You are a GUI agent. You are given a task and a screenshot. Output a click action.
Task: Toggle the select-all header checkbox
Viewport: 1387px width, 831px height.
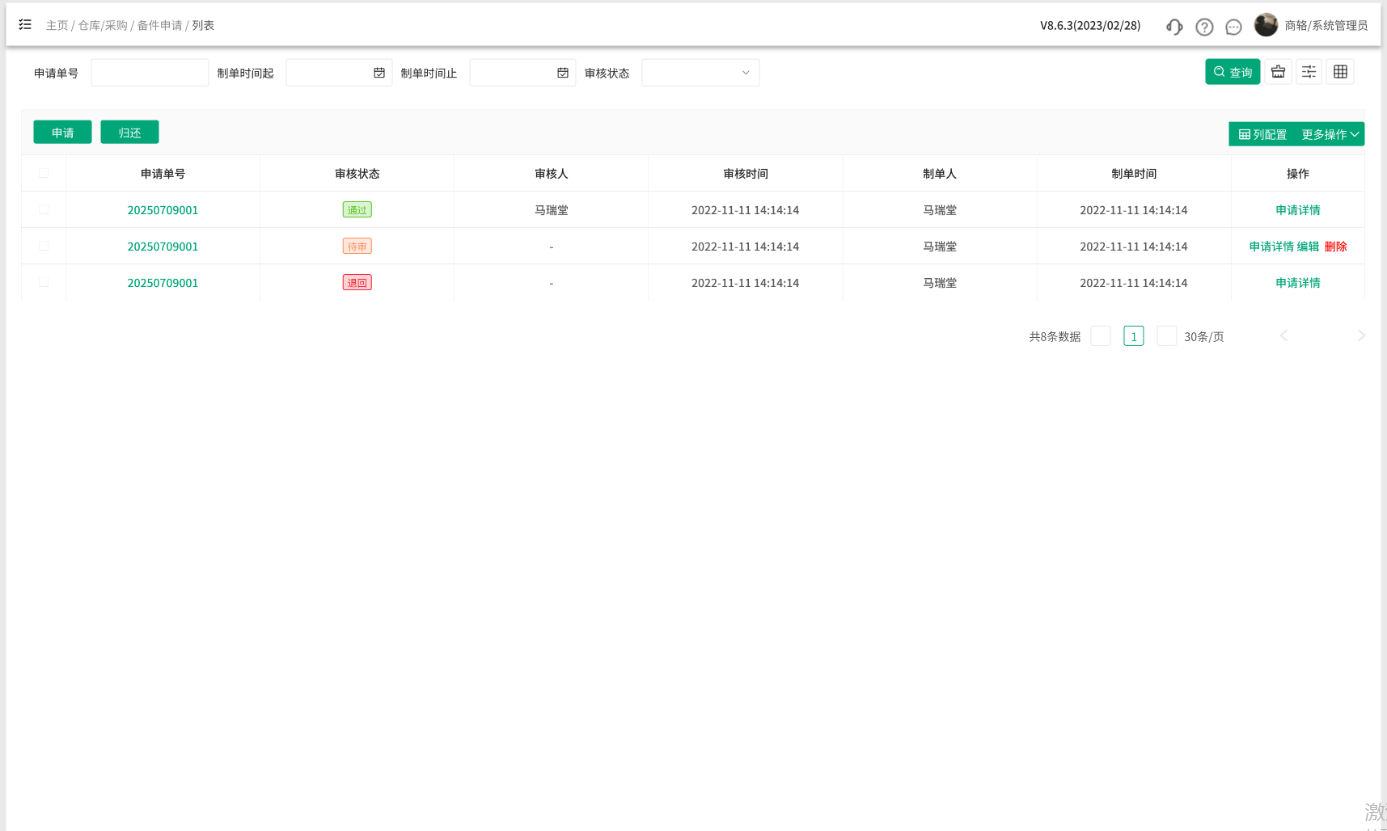click(x=43, y=174)
